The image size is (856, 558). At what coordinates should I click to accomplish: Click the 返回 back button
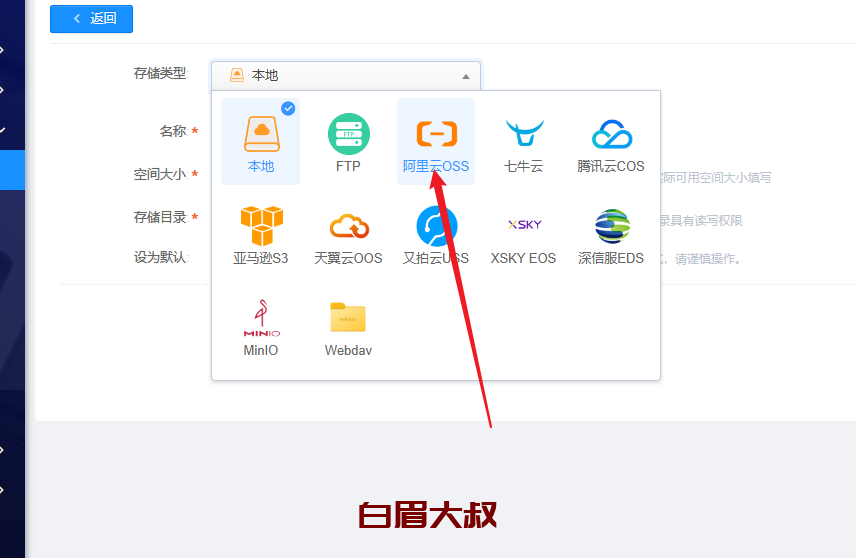[x=91, y=19]
